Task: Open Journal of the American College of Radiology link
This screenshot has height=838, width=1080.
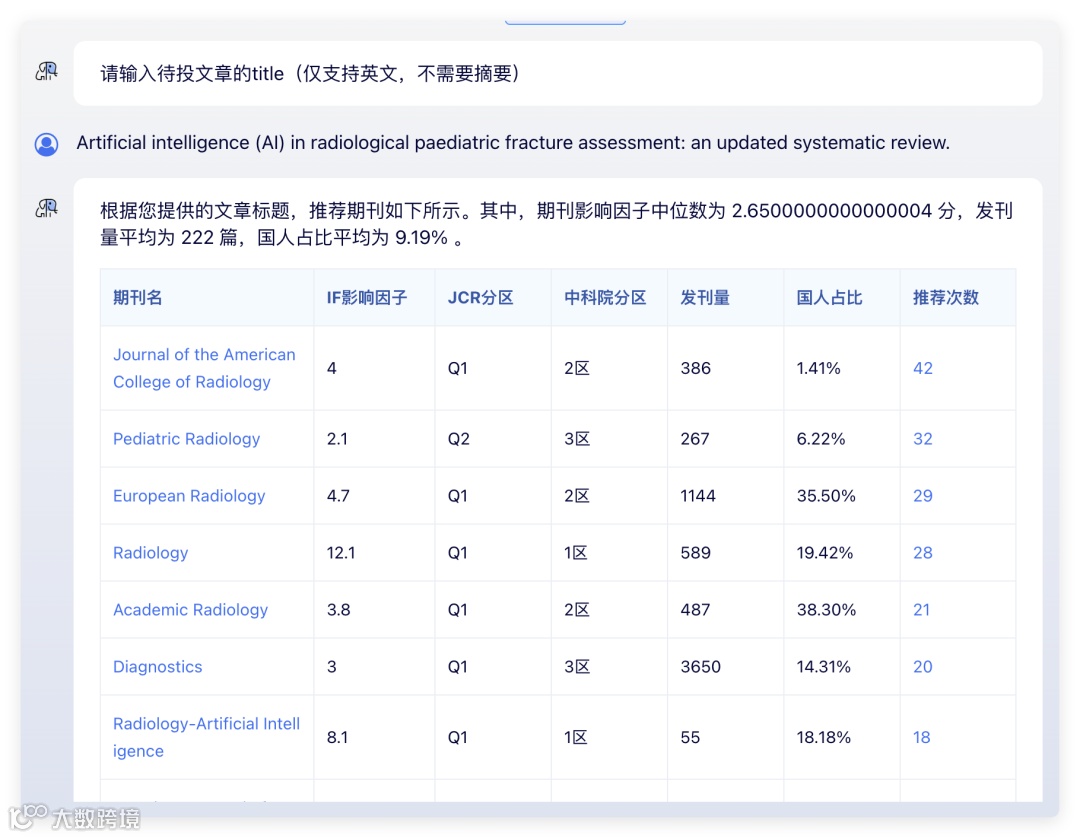Action: point(204,368)
